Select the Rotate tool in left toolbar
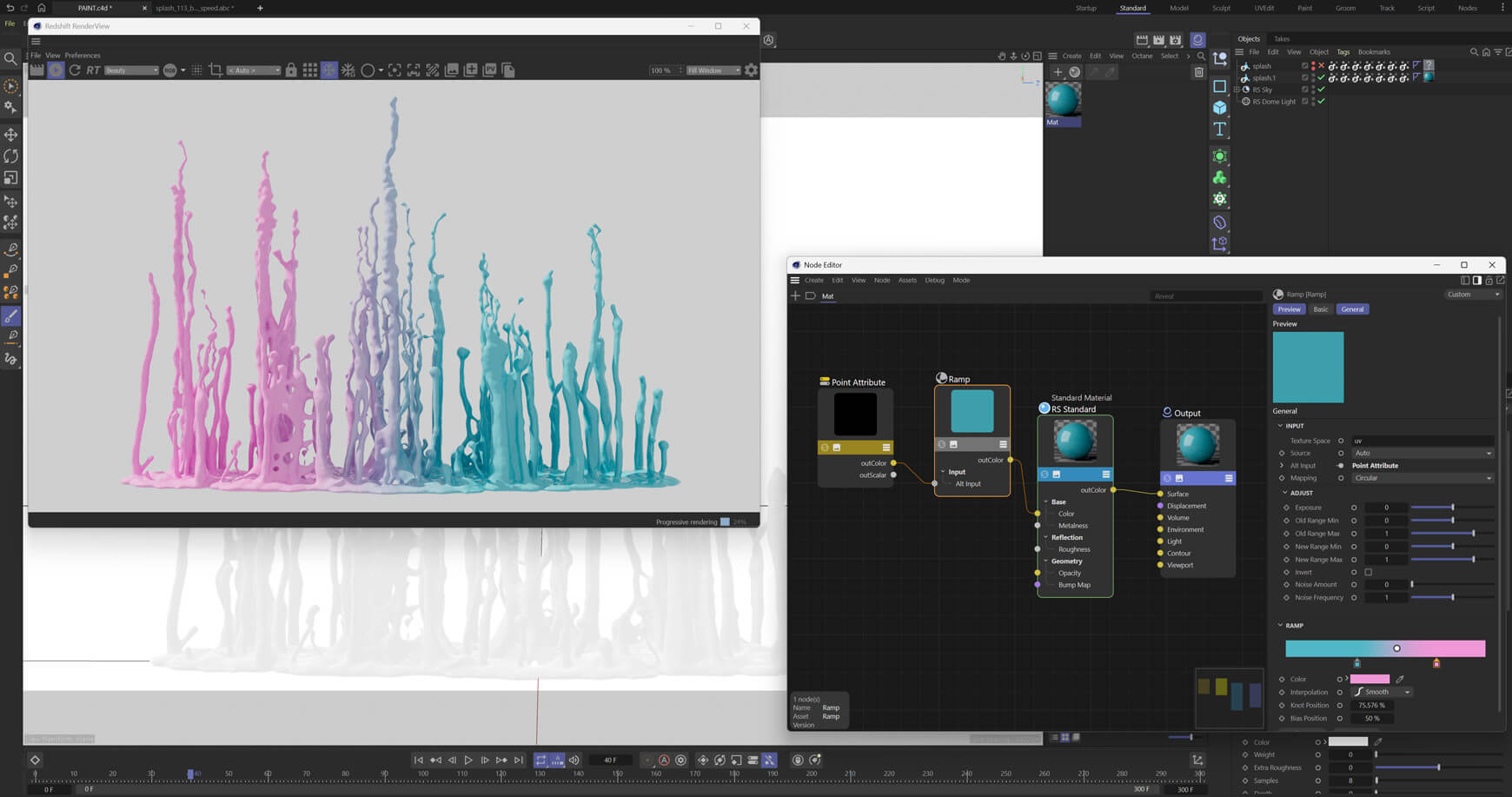This screenshot has width=1512, height=797. [x=11, y=156]
